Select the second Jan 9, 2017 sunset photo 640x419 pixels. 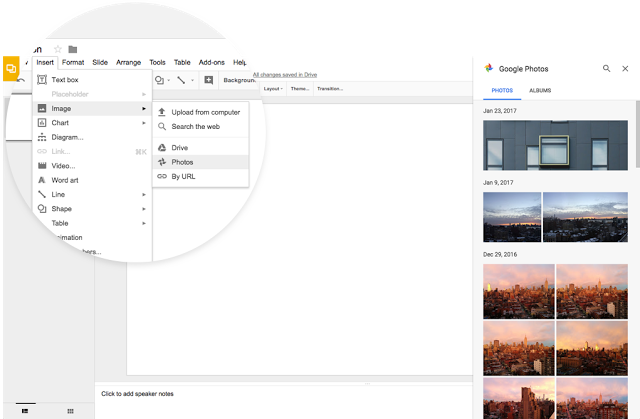tap(585, 217)
